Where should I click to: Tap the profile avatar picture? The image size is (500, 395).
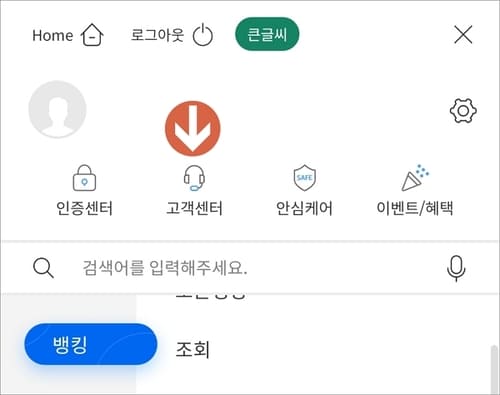57,109
